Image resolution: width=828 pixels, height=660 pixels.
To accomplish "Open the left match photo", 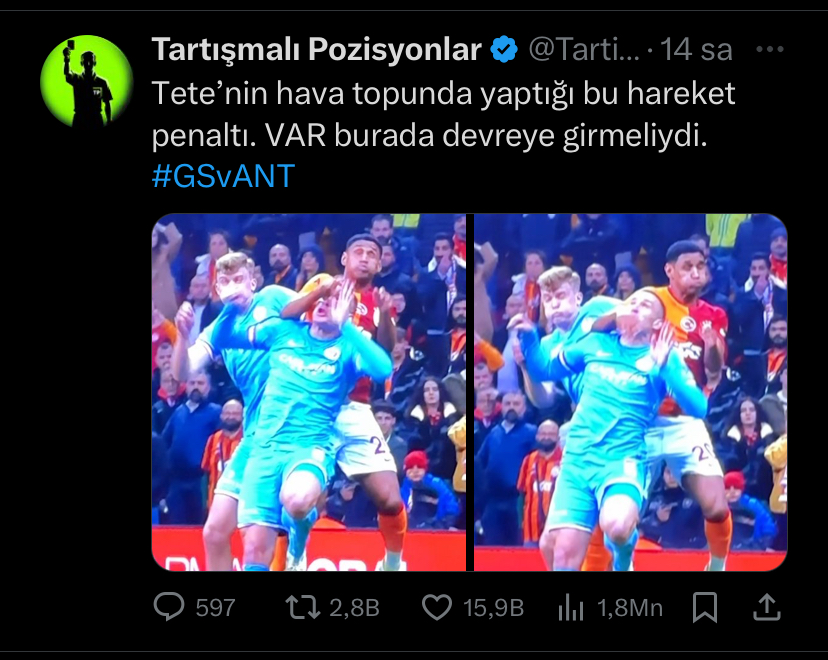I will pyautogui.click(x=309, y=392).
